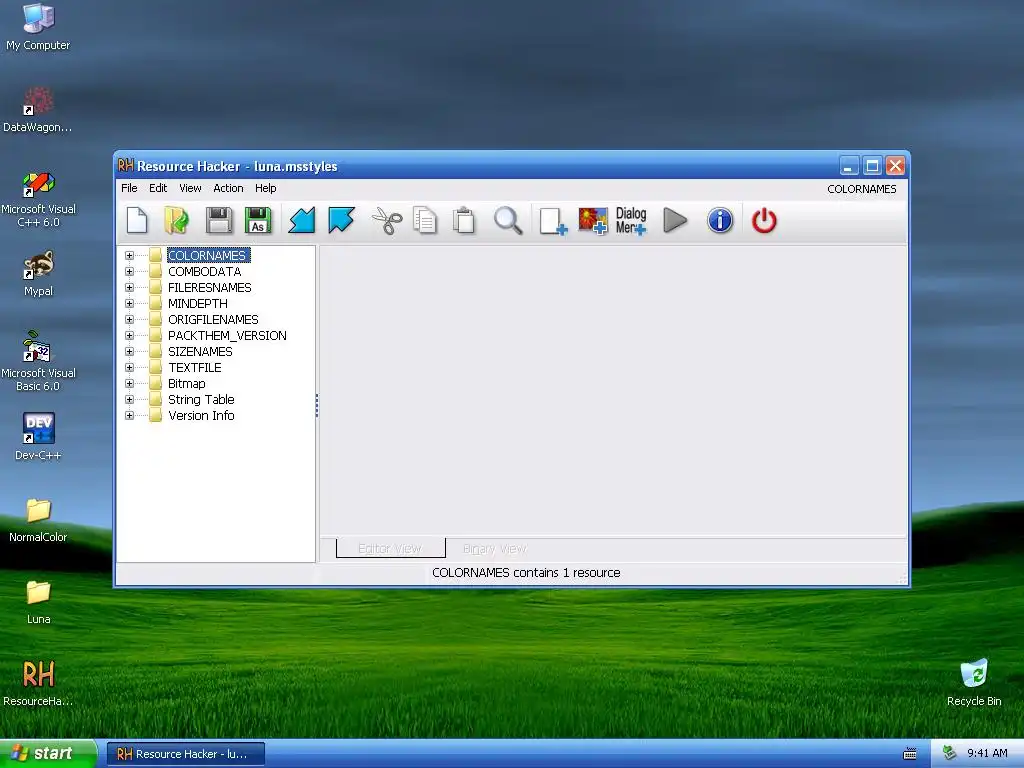Click the Save floppy disk icon
The image size is (1024, 768).
pyautogui.click(x=219, y=220)
